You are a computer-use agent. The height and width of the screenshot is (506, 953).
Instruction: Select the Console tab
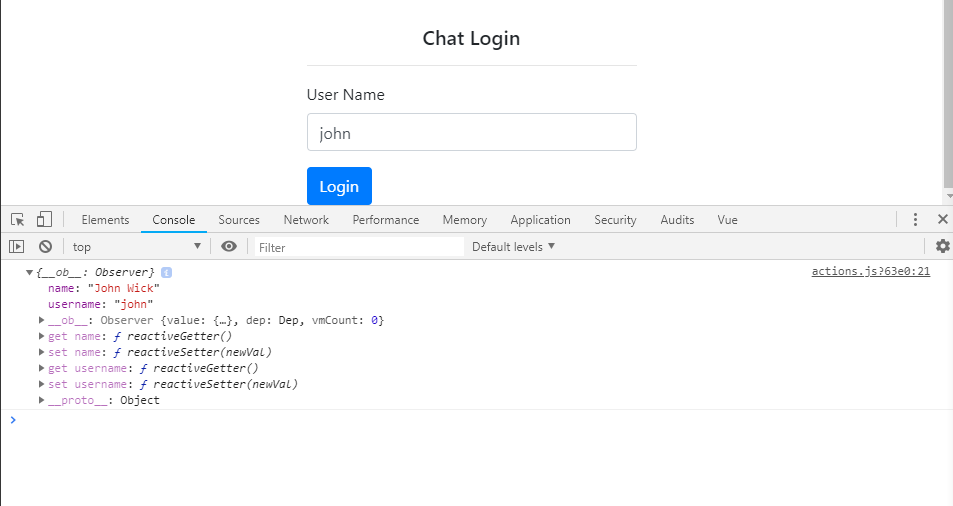(174, 220)
